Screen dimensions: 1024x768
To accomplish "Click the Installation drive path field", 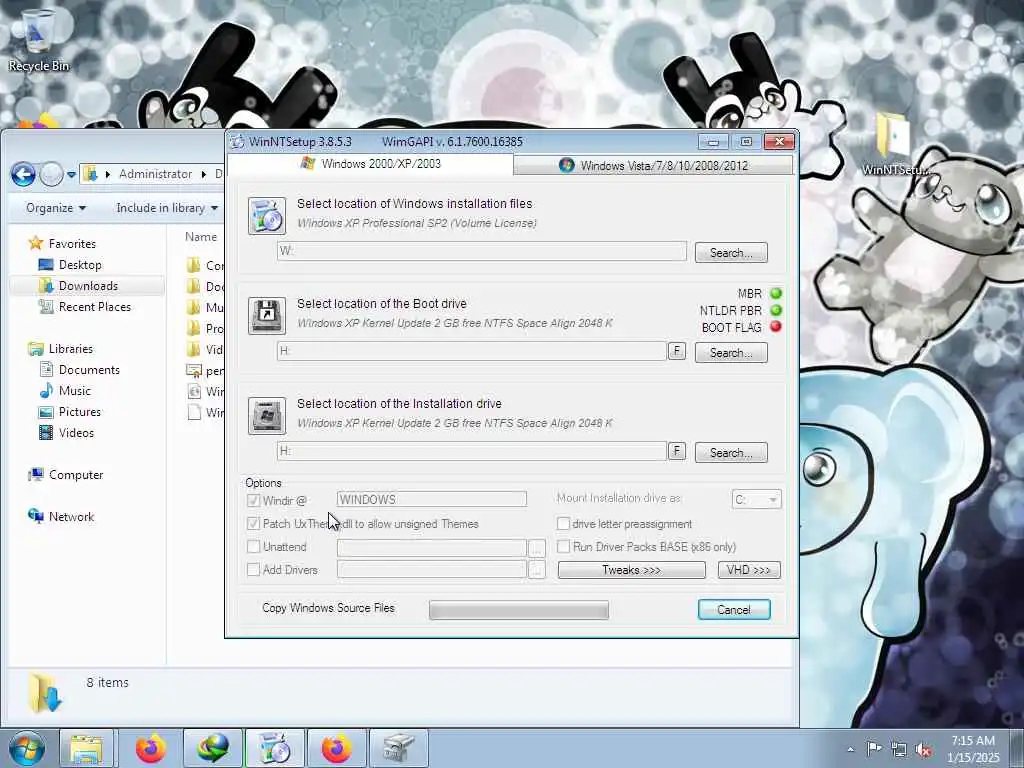I will click(472, 451).
